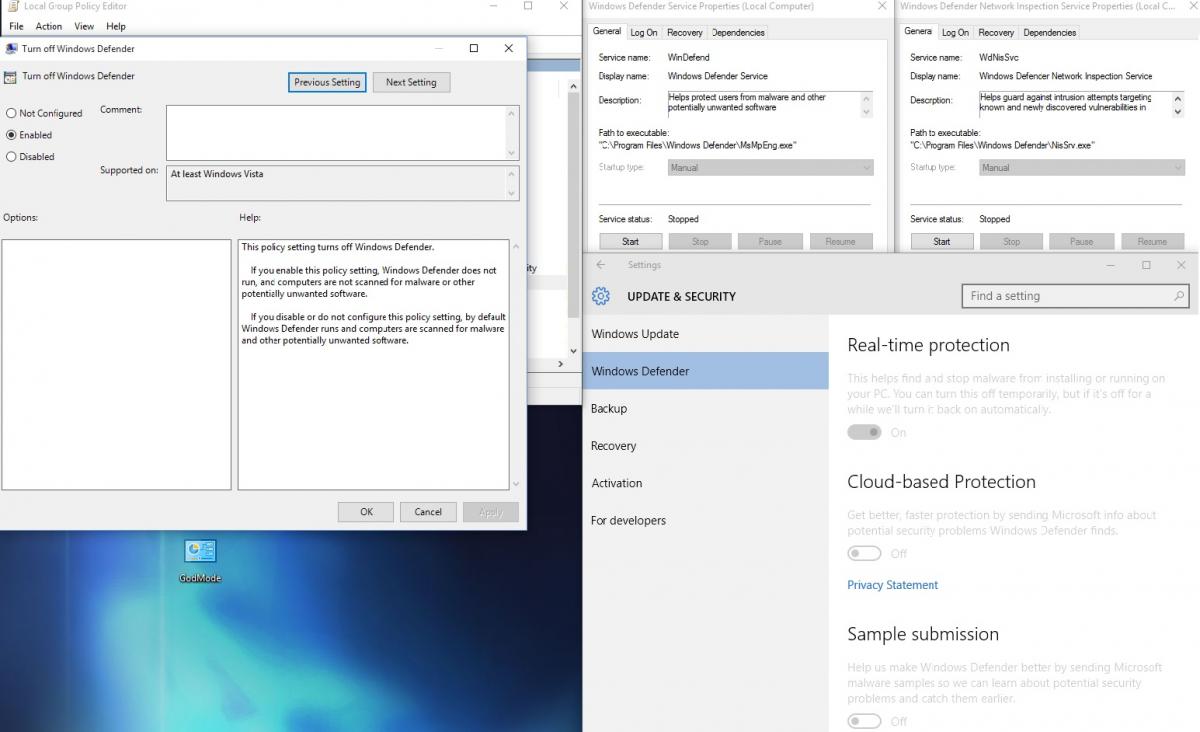Switch to Recovery tab in Defender Service Properties
This screenshot has width=1200, height=732.
(685, 33)
